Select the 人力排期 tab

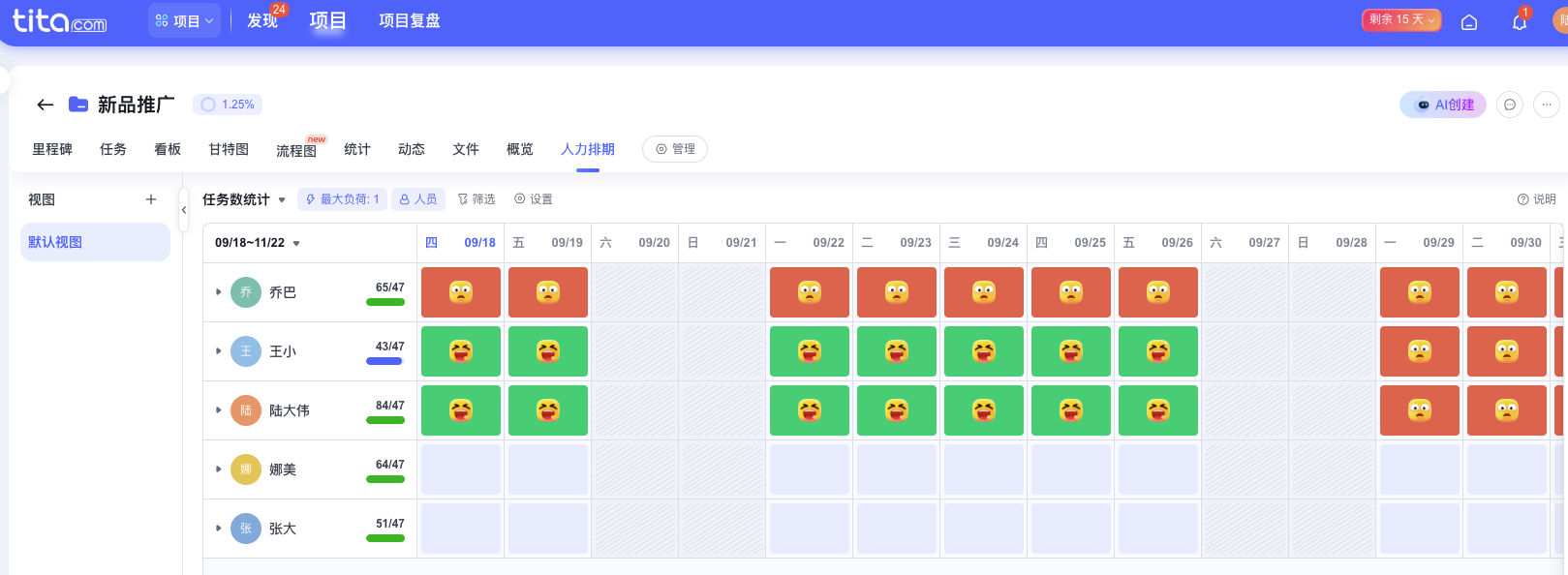tap(588, 149)
